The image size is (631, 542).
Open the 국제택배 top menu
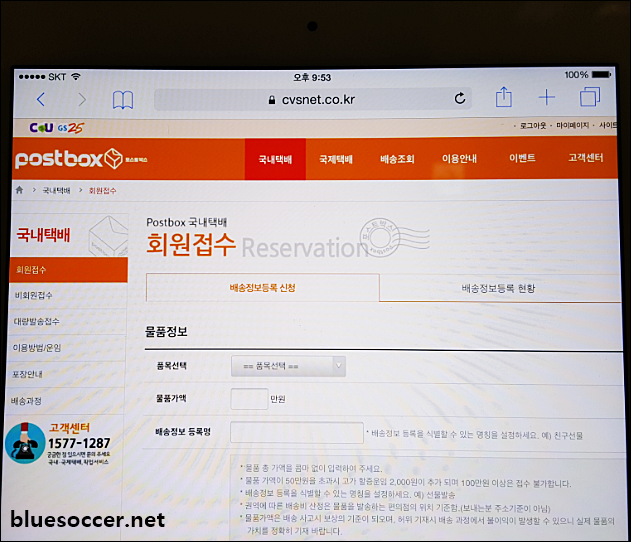coord(336,159)
